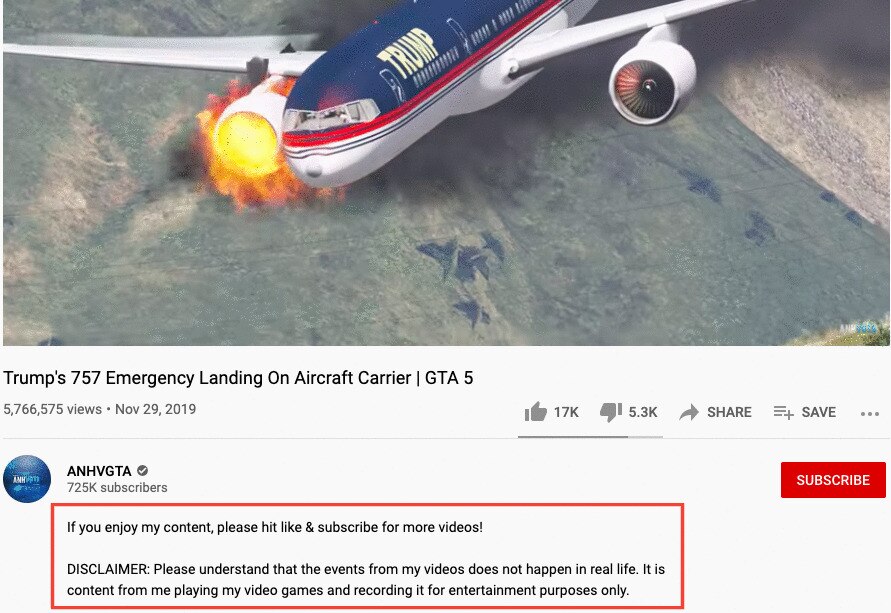Click the SAVE label
The image size is (891, 613).
818,412
